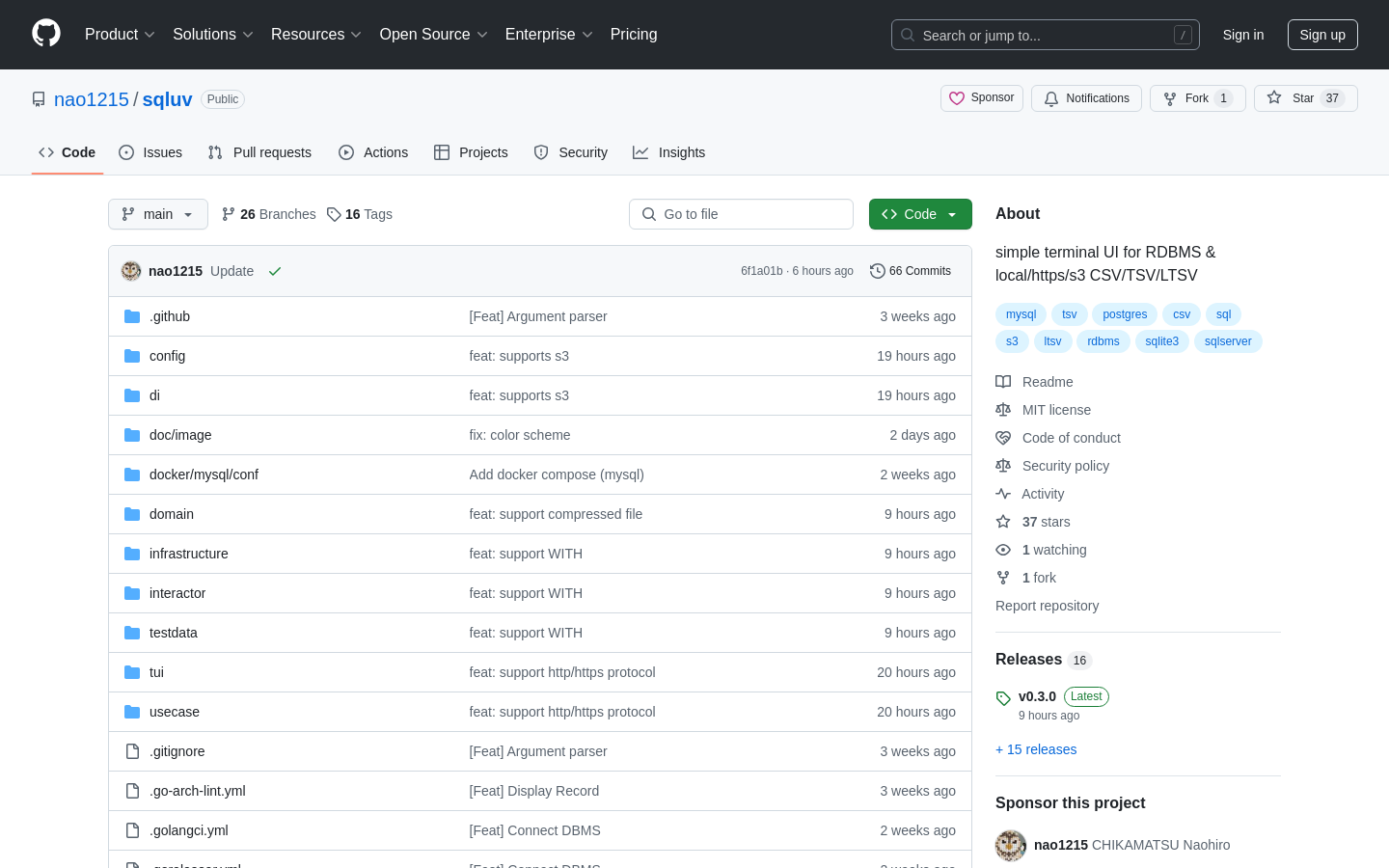
Task: Expand the Product menu
Action: [120, 34]
